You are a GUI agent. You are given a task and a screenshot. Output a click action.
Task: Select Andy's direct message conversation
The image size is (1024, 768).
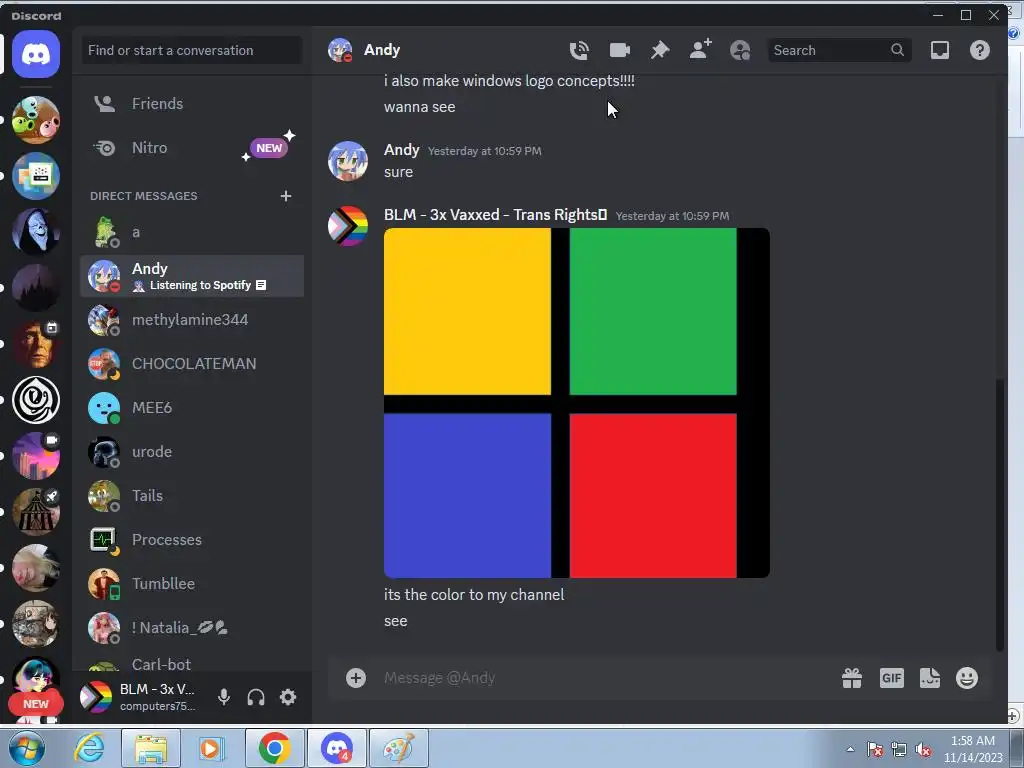click(x=192, y=276)
